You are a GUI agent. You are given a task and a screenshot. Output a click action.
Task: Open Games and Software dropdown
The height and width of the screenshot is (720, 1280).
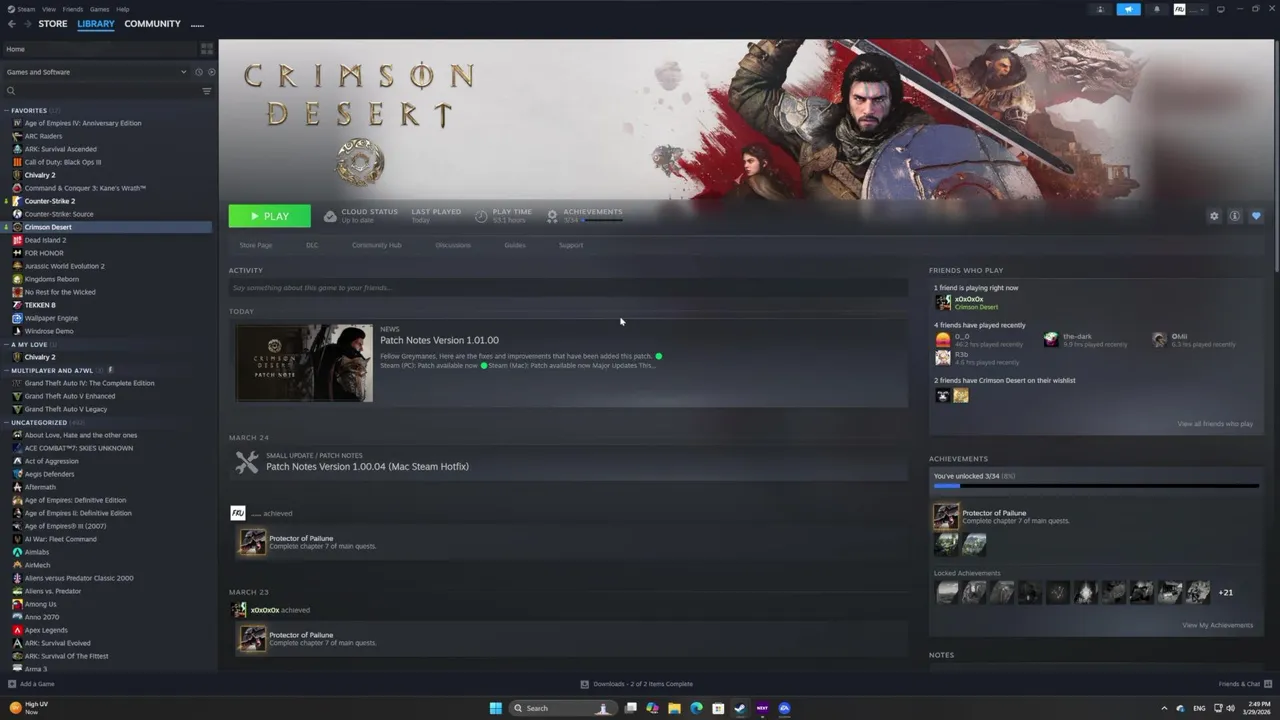coord(96,72)
